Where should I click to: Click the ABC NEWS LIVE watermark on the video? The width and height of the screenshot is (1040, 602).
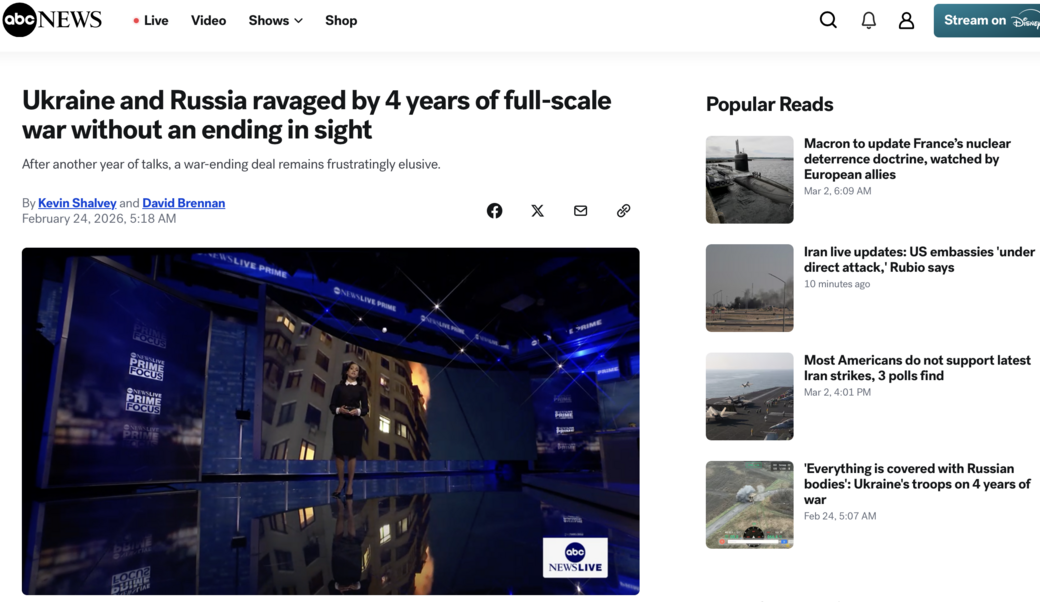[575, 557]
